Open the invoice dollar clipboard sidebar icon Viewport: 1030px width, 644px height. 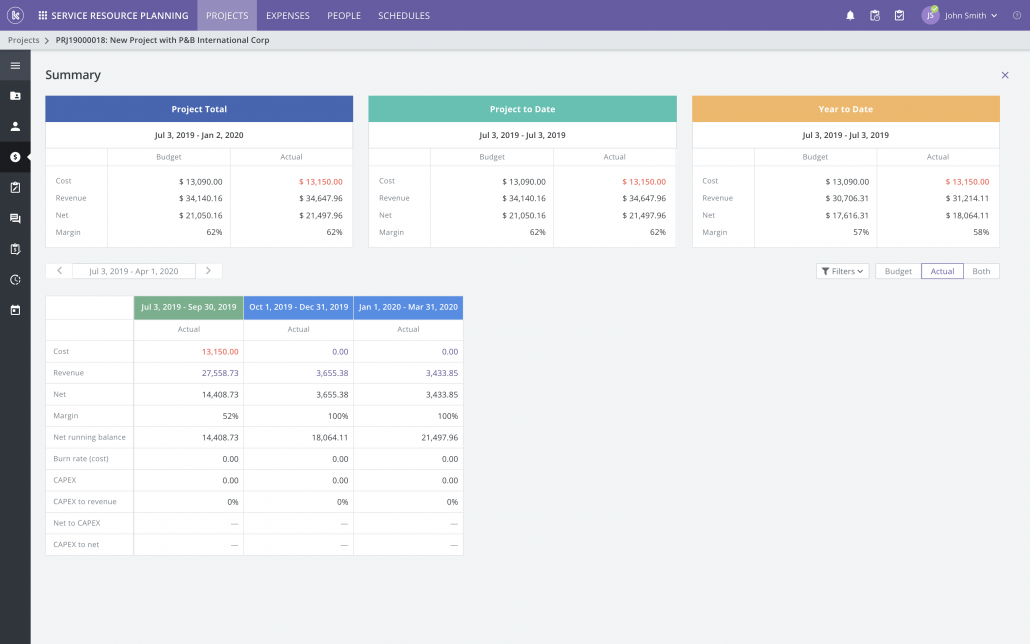click(15, 249)
